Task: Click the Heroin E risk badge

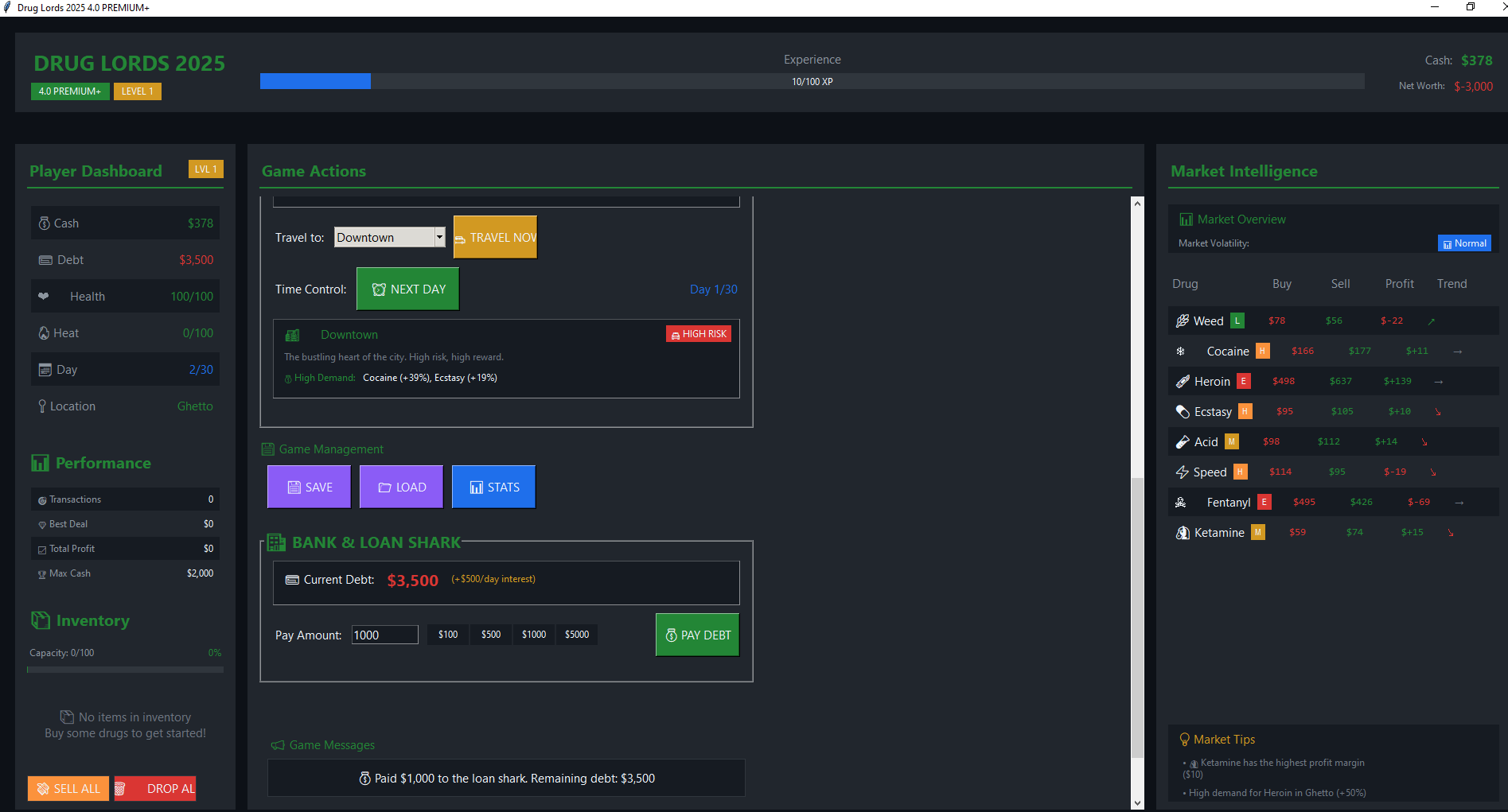Action: coord(1244,381)
